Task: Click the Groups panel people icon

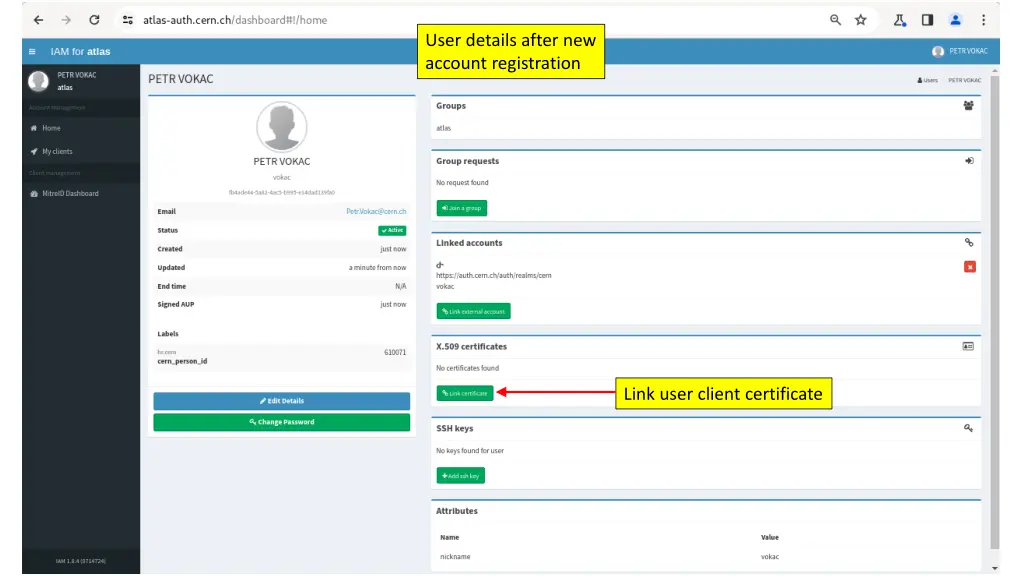Action: (x=968, y=106)
